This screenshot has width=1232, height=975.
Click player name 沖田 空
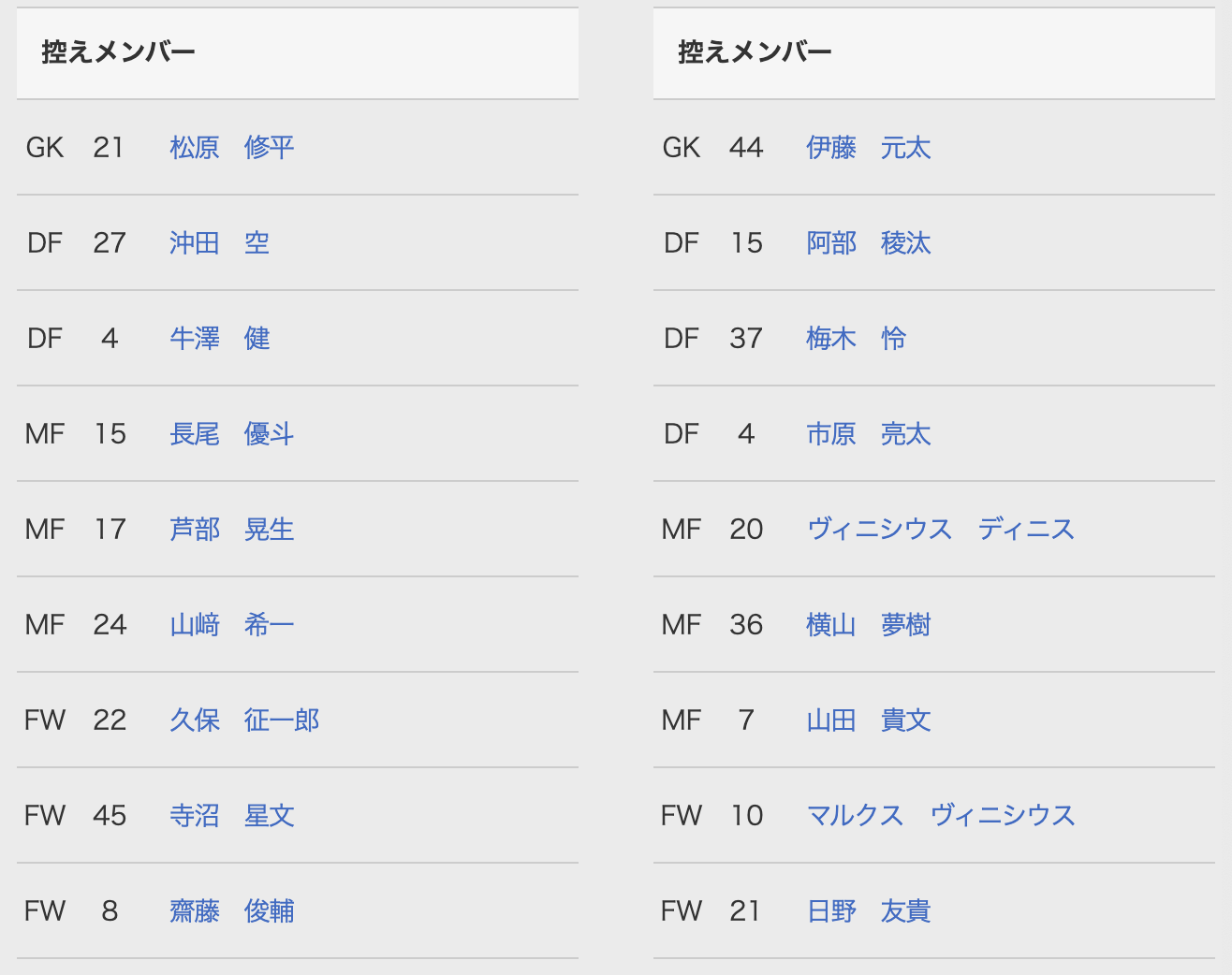click(x=219, y=243)
